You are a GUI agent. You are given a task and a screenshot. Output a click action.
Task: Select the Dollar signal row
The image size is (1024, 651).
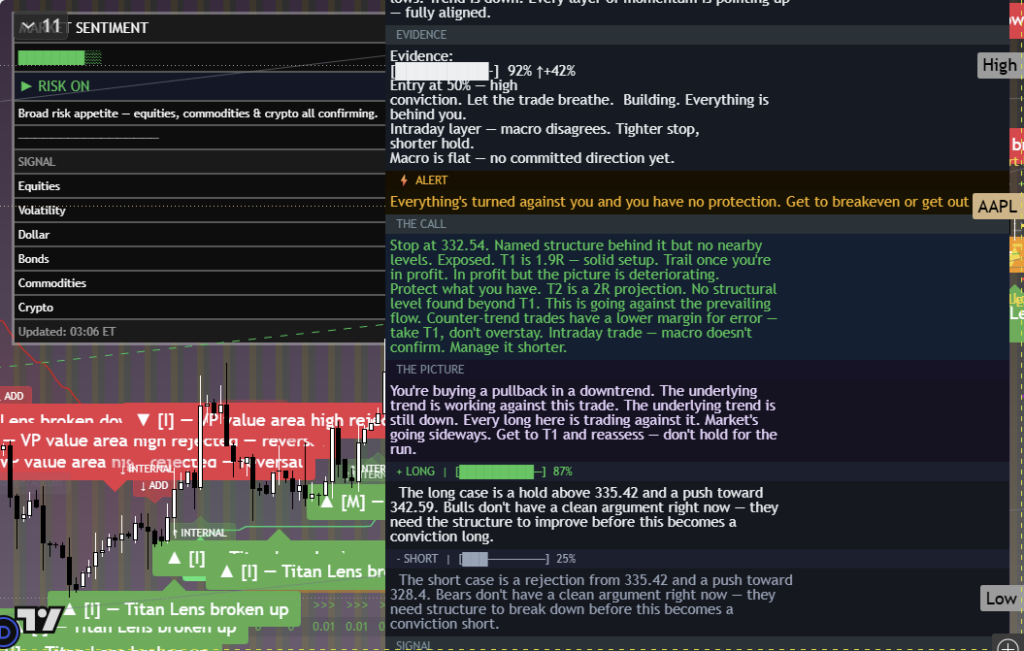tap(200, 234)
